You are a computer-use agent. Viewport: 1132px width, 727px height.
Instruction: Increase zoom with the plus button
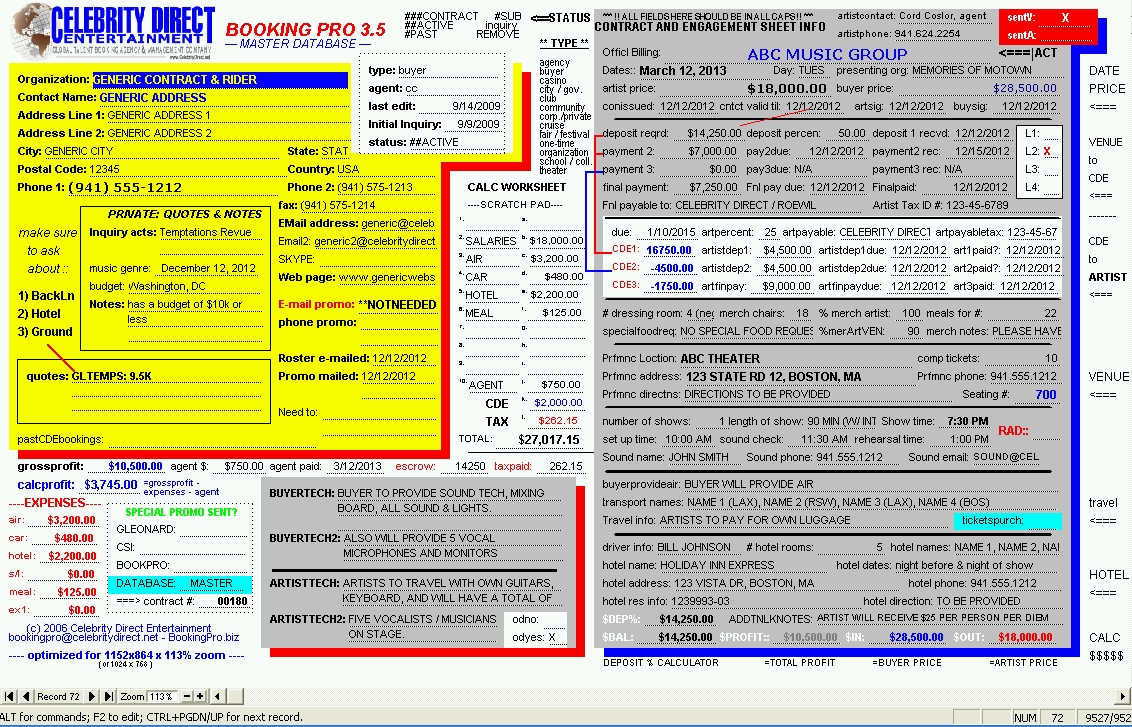(200, 697)
